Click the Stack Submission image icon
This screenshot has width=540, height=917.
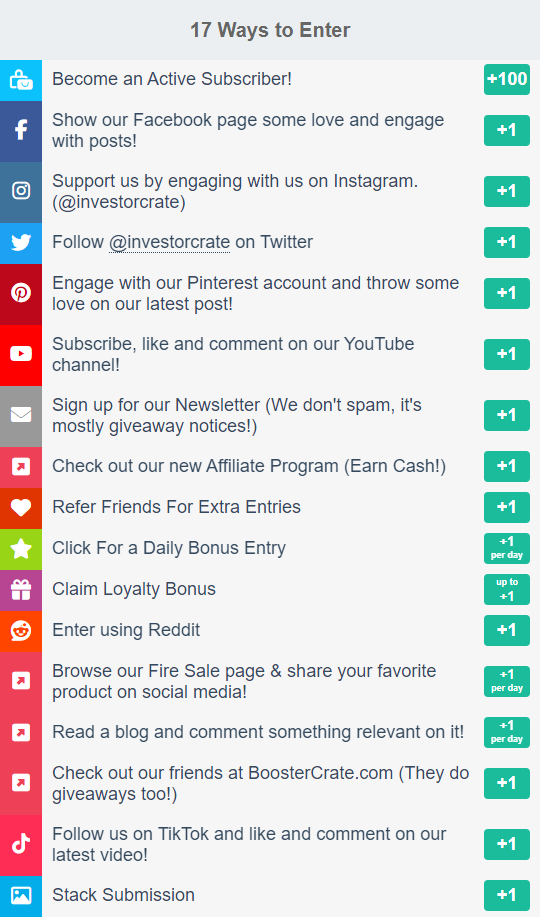pos(21,895)
